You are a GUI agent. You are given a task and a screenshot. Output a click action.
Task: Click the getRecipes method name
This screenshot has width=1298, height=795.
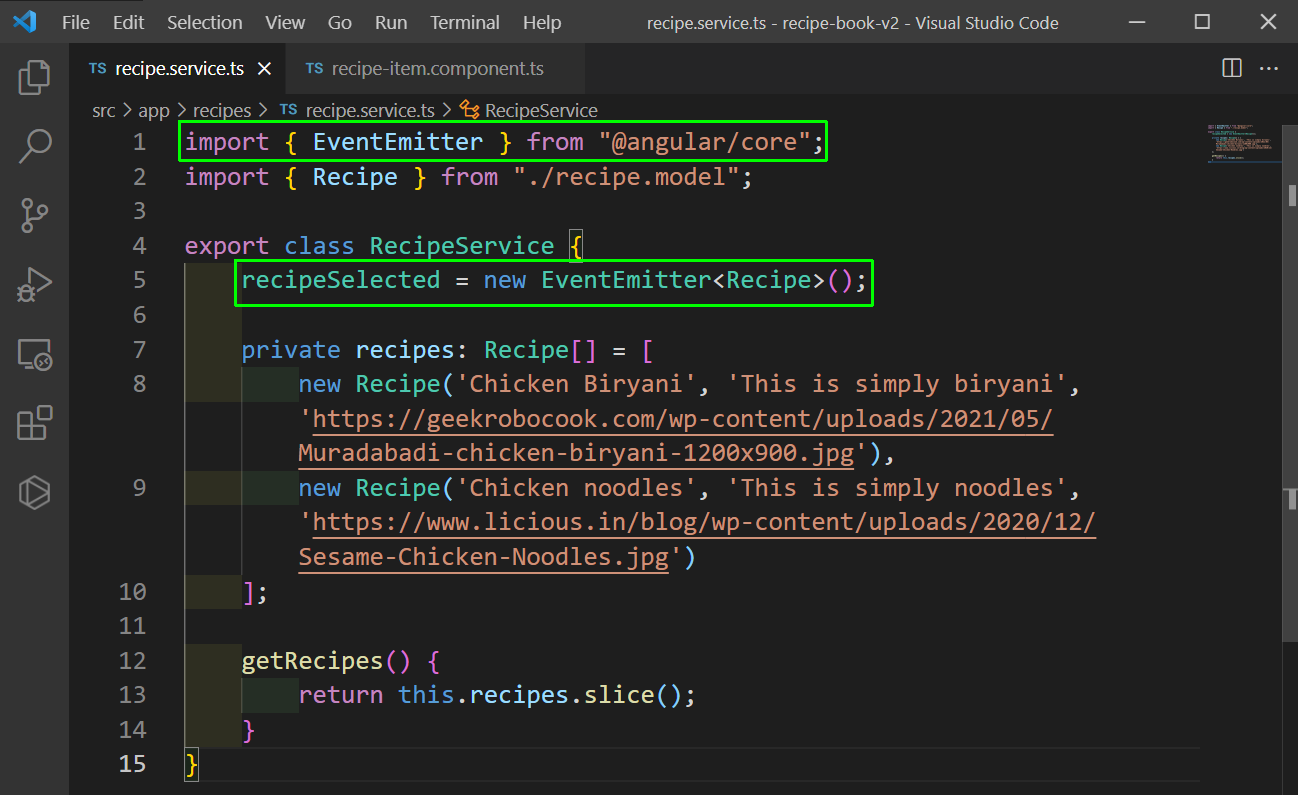pos(313,661)
